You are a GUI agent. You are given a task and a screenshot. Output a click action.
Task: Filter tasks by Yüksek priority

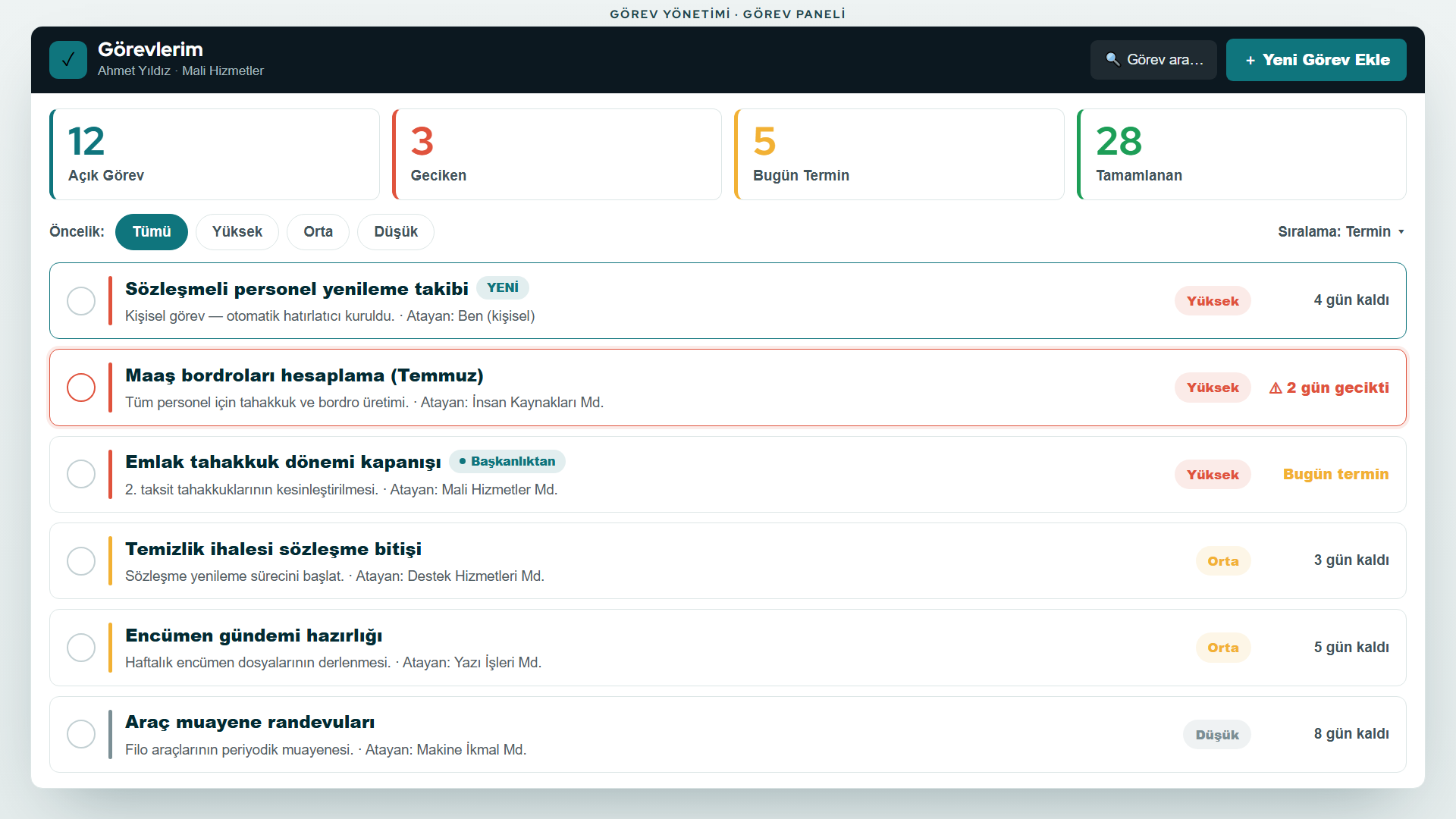[237, 232]
